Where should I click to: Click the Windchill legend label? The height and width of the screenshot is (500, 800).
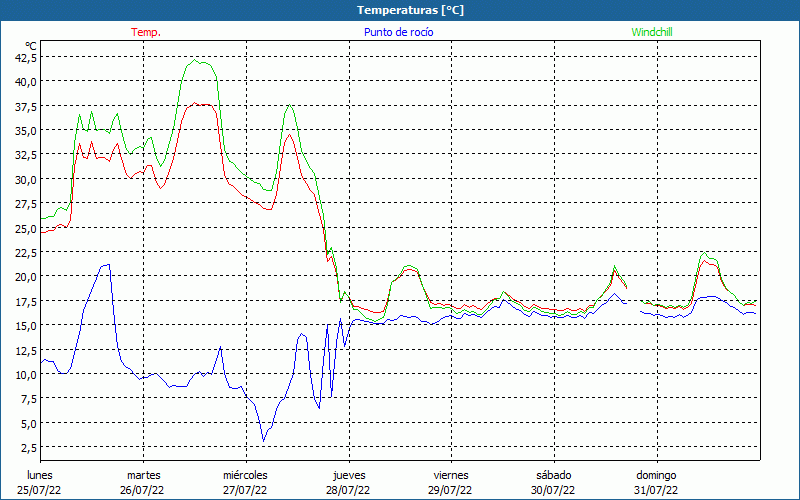pyautogui.click(x=652, y=32)
